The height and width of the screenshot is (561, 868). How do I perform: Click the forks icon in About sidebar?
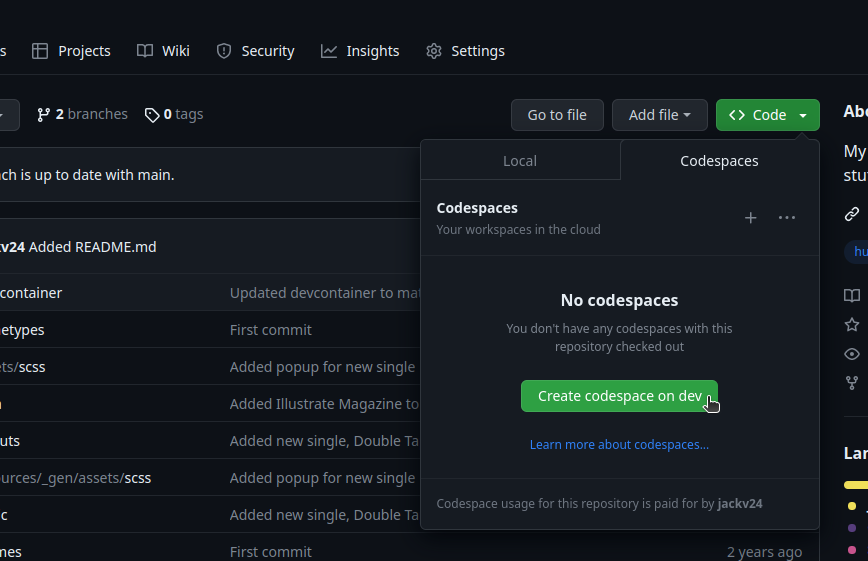point(852,383)
